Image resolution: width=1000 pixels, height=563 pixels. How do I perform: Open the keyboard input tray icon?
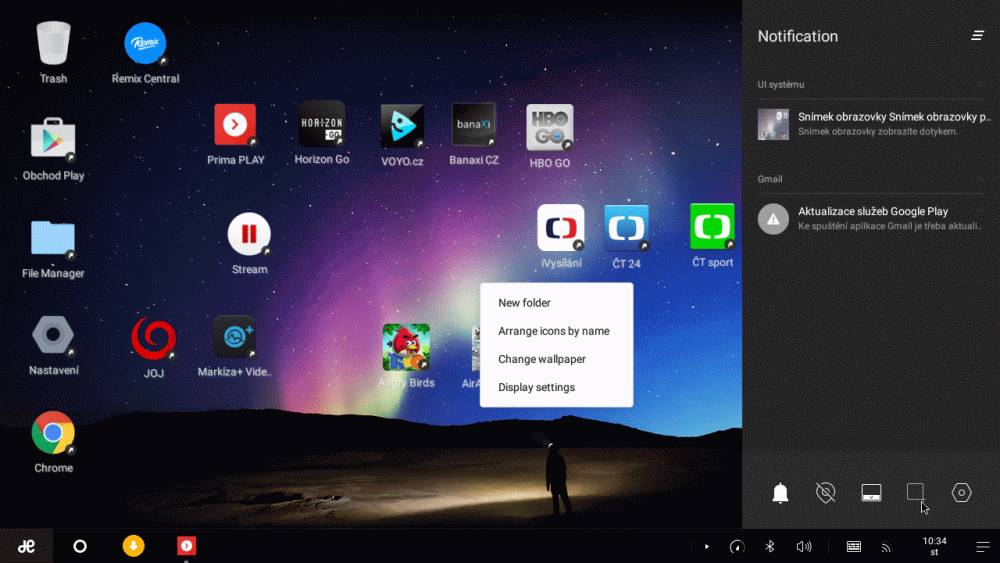(x=853, y=546)
